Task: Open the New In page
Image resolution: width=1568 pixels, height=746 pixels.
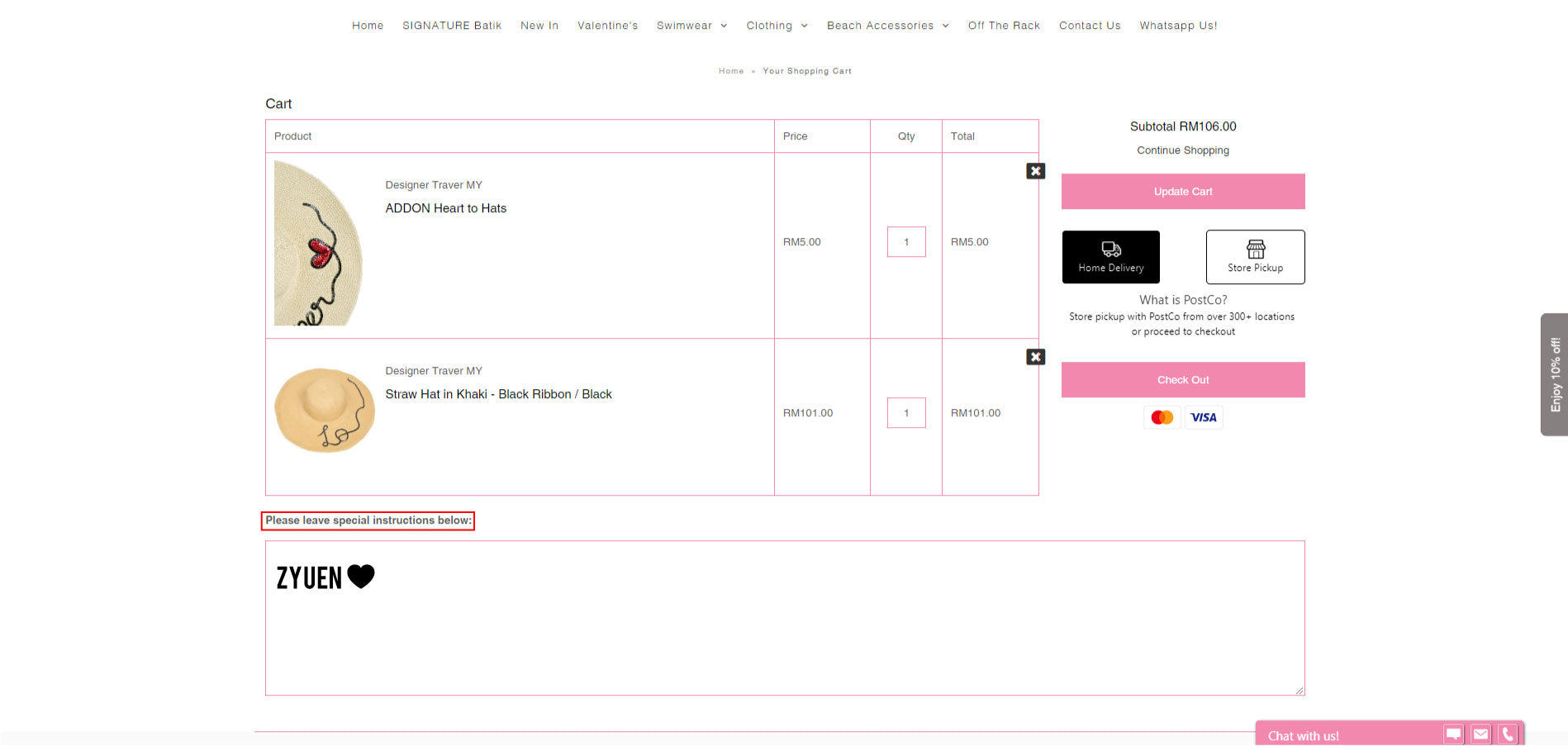Action: (539, 26)
